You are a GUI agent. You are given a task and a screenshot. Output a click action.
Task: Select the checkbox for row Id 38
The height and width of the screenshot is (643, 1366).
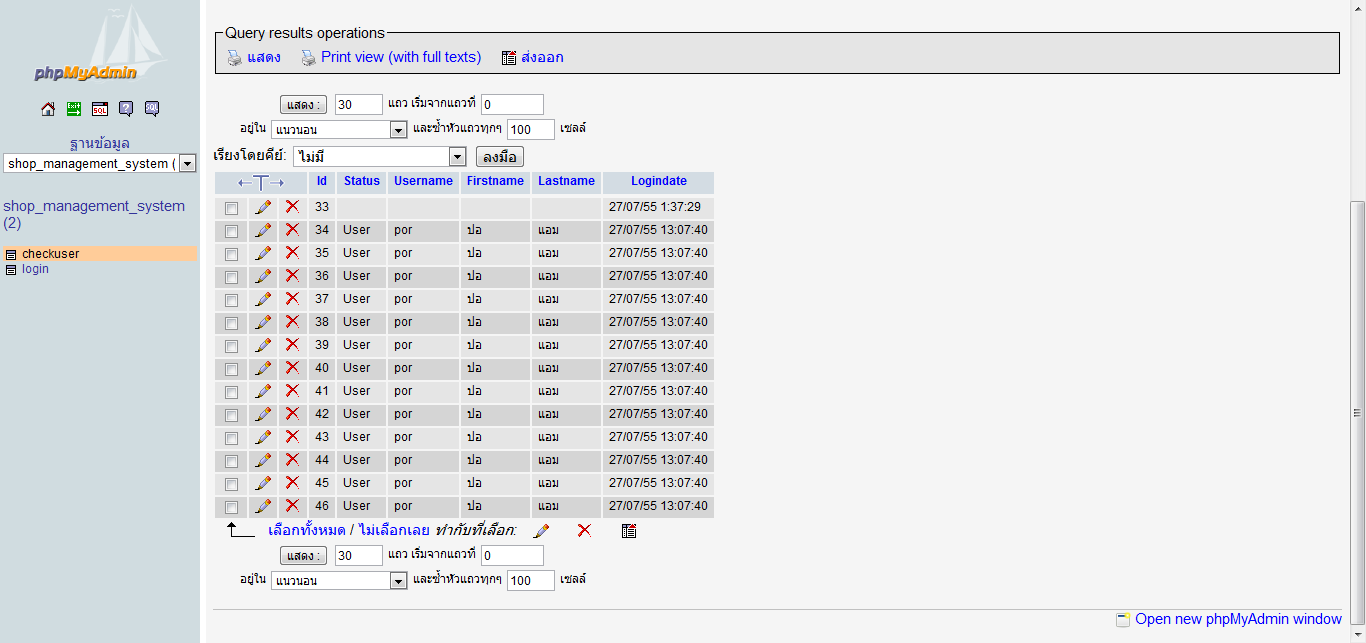coord(232,323)
